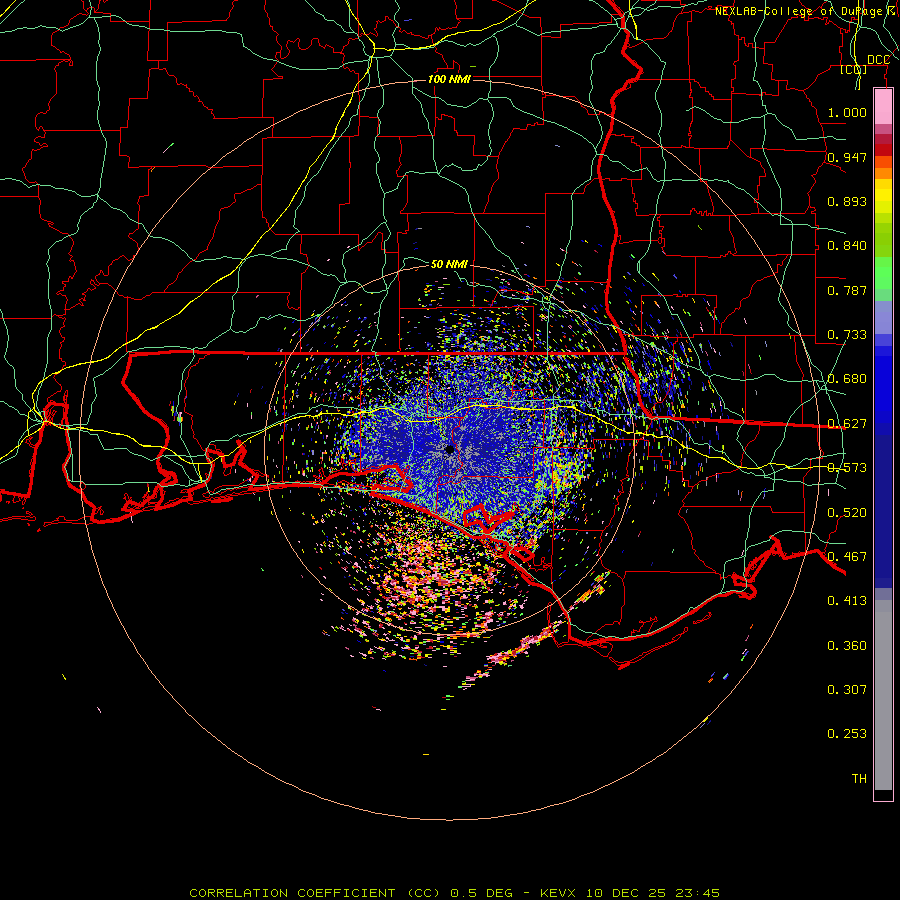Click the 0.947 value on the color scale
Image resolution: width=900 pixels, height=900 pixels.
847,157
